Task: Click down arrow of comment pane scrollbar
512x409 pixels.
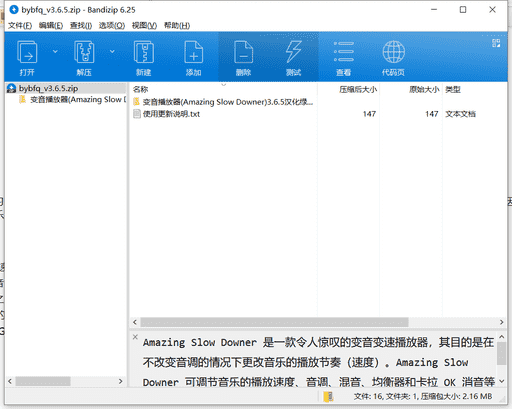Action: (501, 381)
